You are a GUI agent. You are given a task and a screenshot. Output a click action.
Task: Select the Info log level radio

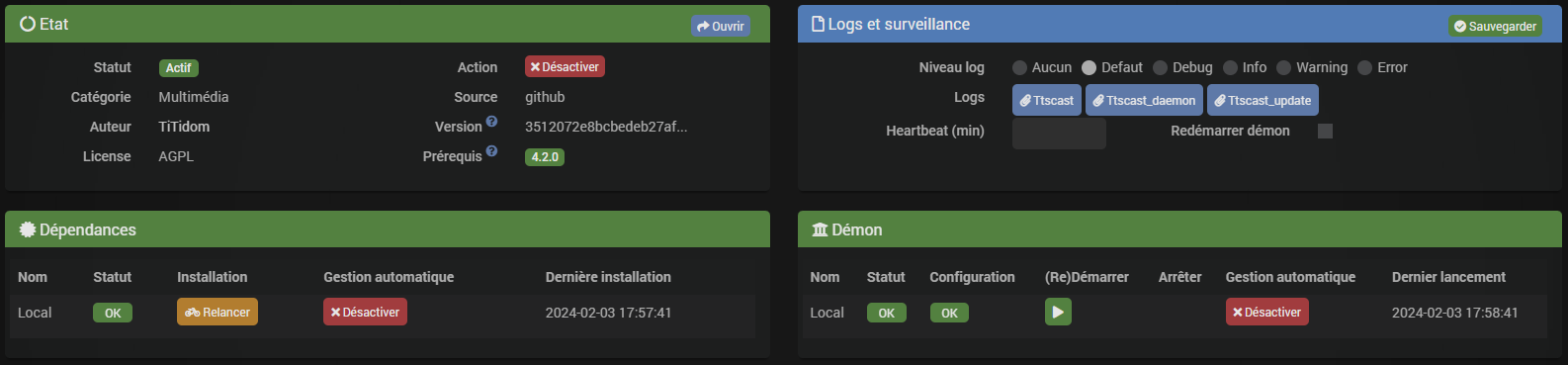coord(1230,67)
